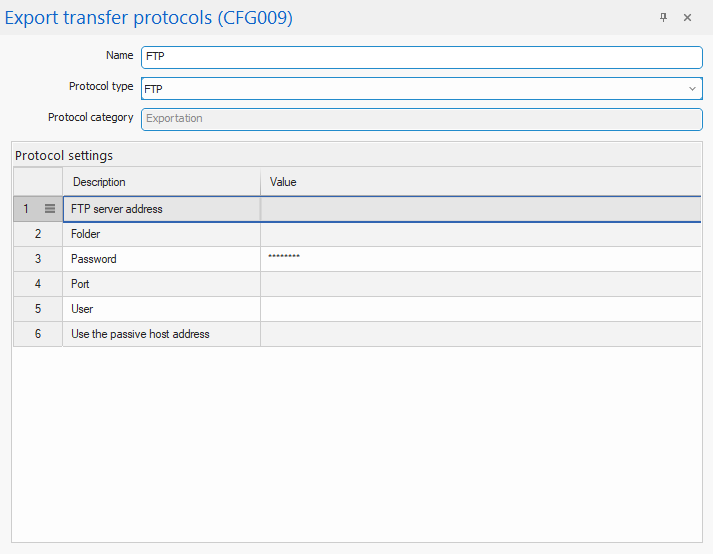This screenshot has width=713, height=554.
Task: Edit the Port value cell
Action: coord(480,284)
